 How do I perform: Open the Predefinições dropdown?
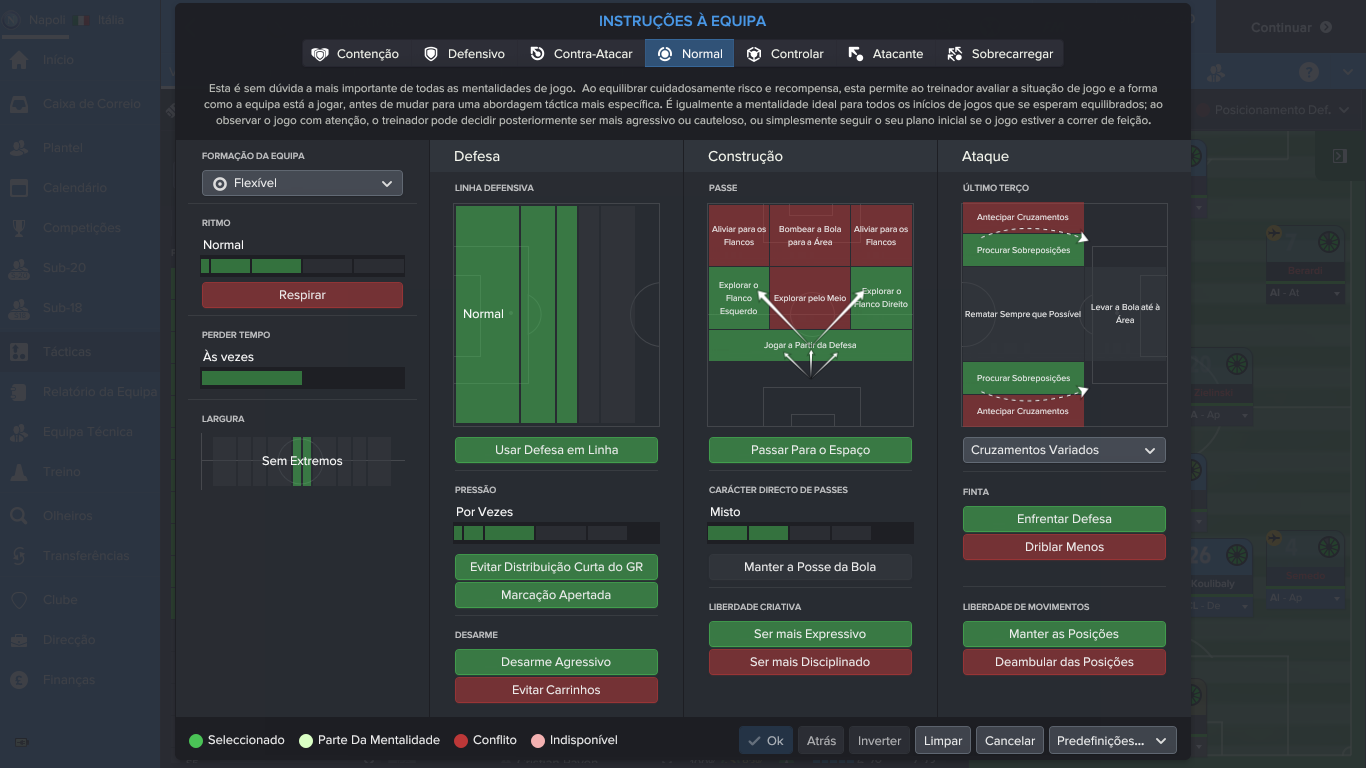1112,741
